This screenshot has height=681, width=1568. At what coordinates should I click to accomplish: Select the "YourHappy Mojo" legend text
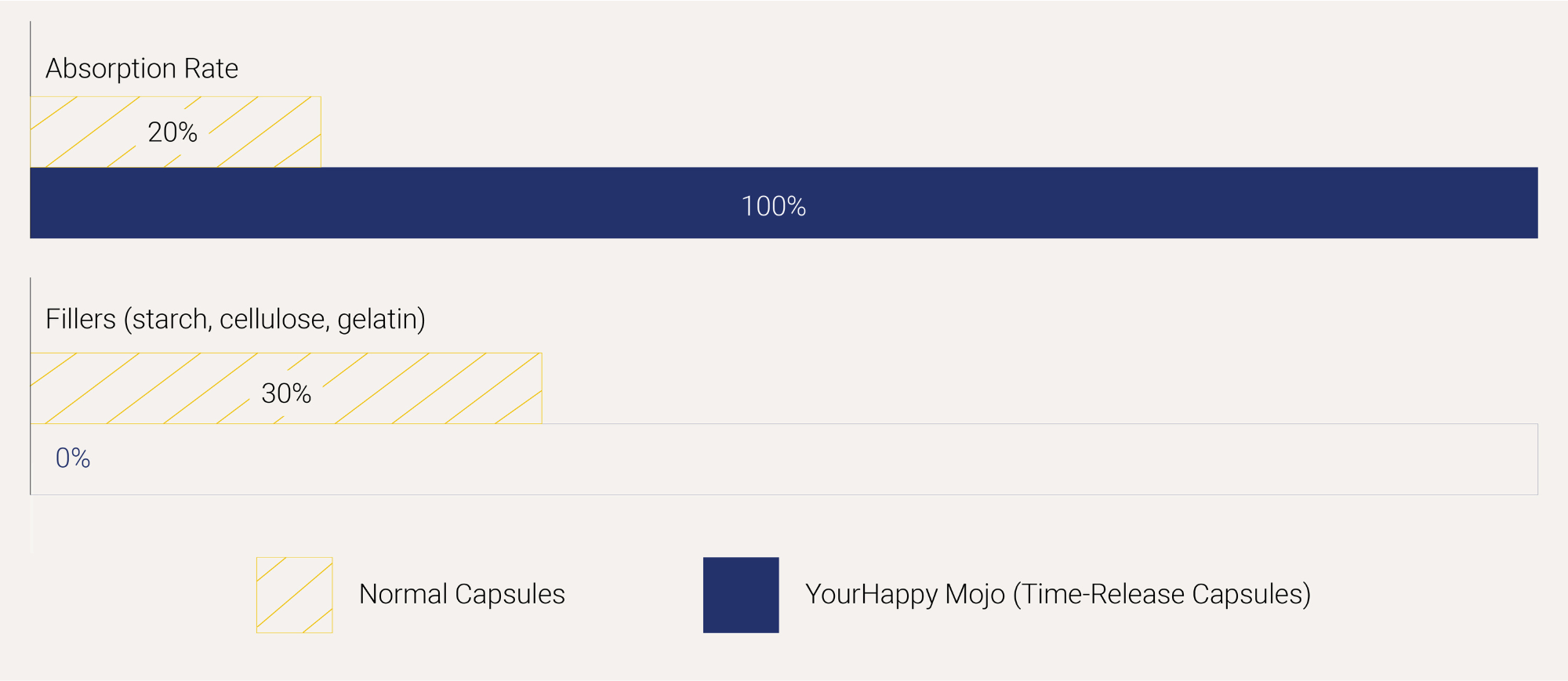pos(905,594)
